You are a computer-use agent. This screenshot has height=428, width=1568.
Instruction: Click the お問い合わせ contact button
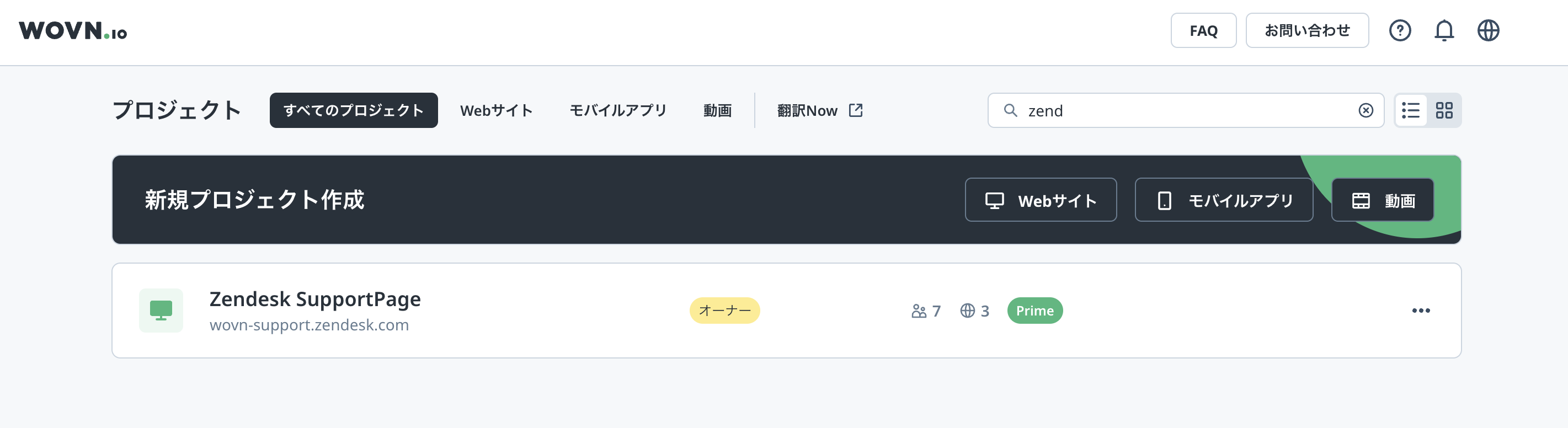click(x=1307, y=30)
